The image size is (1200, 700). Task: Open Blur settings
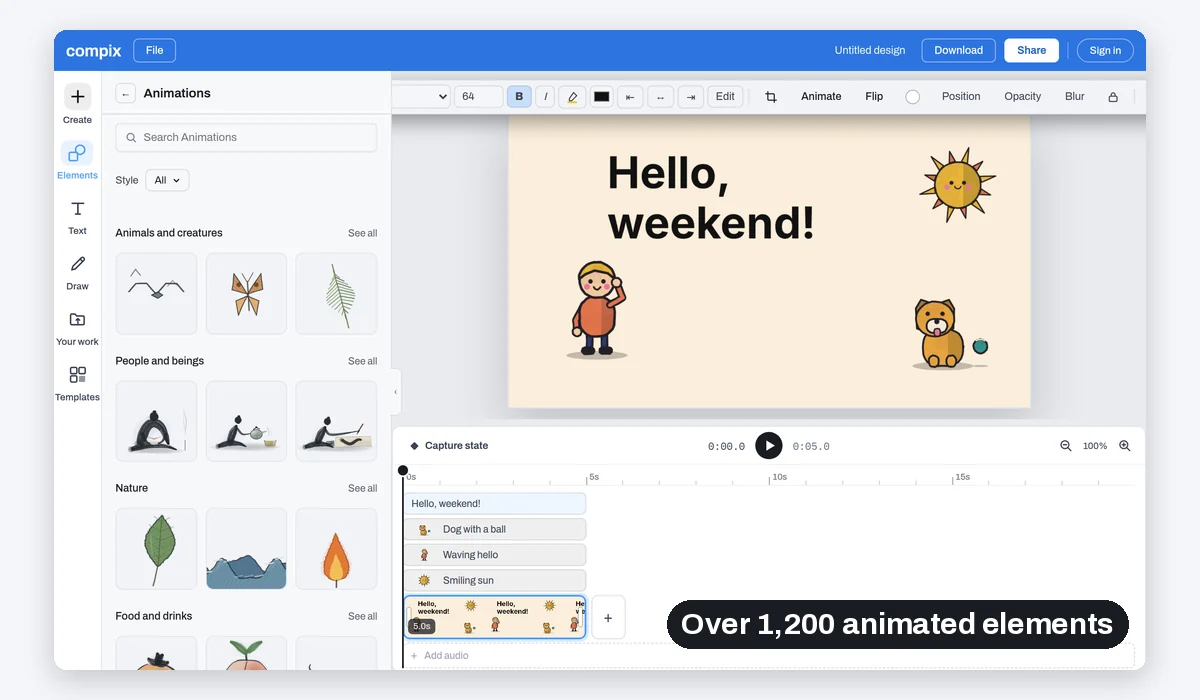coord(1075,97)
